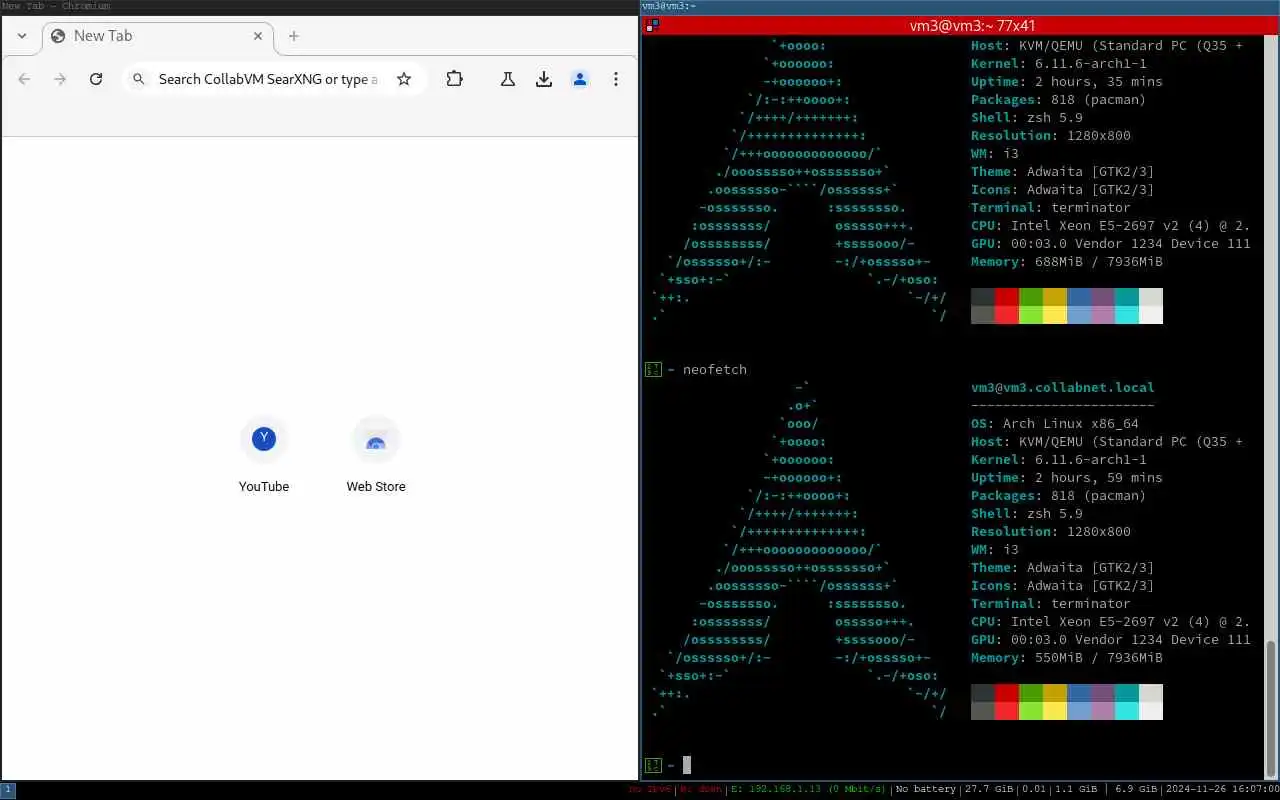The width and height of the screenshot is (1280, 800).
Task: Click the Memory: 688MiB / 7936MiB line
Action: point(1066,262)
